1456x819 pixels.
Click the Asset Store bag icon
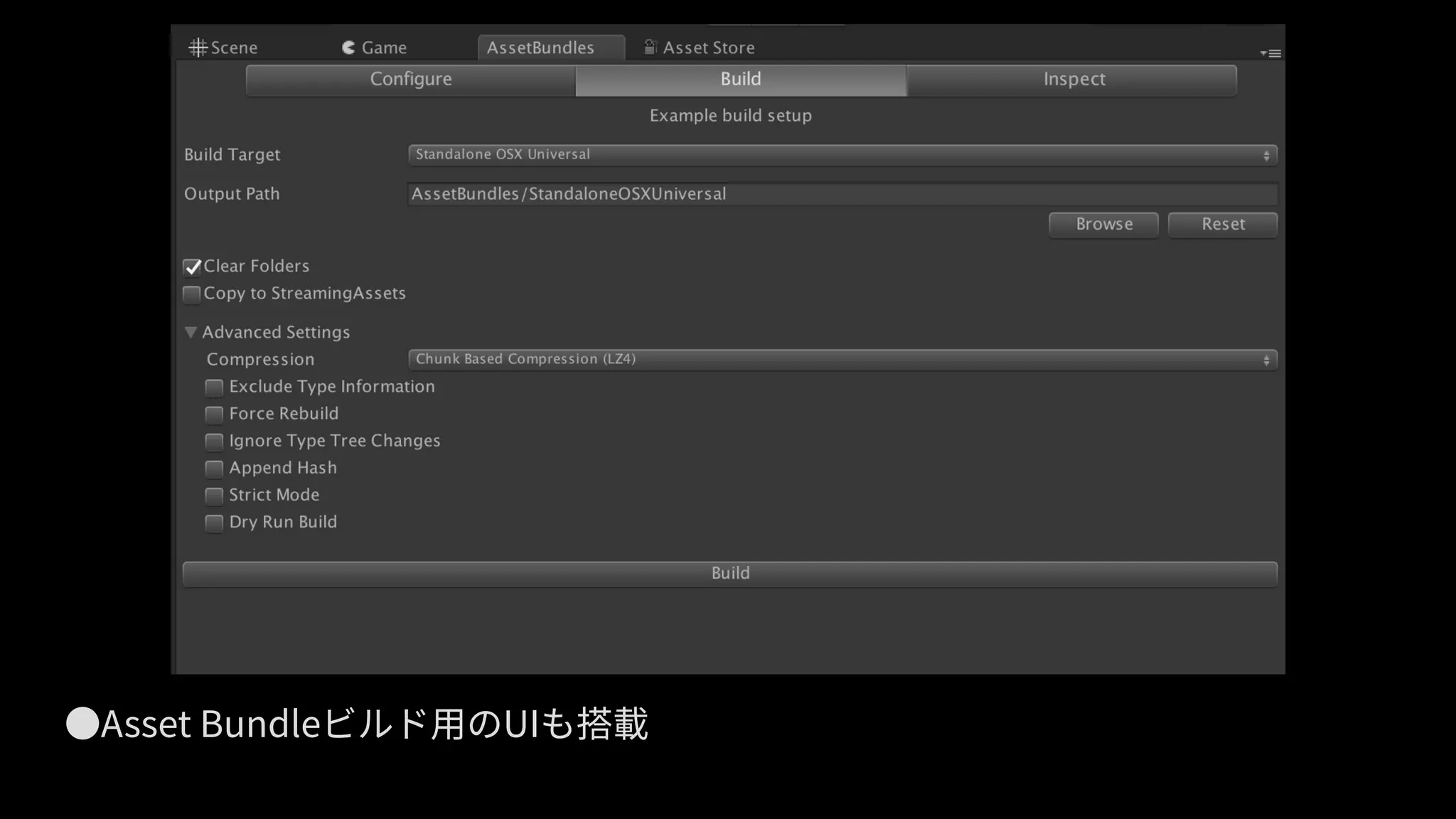[650, 47]
